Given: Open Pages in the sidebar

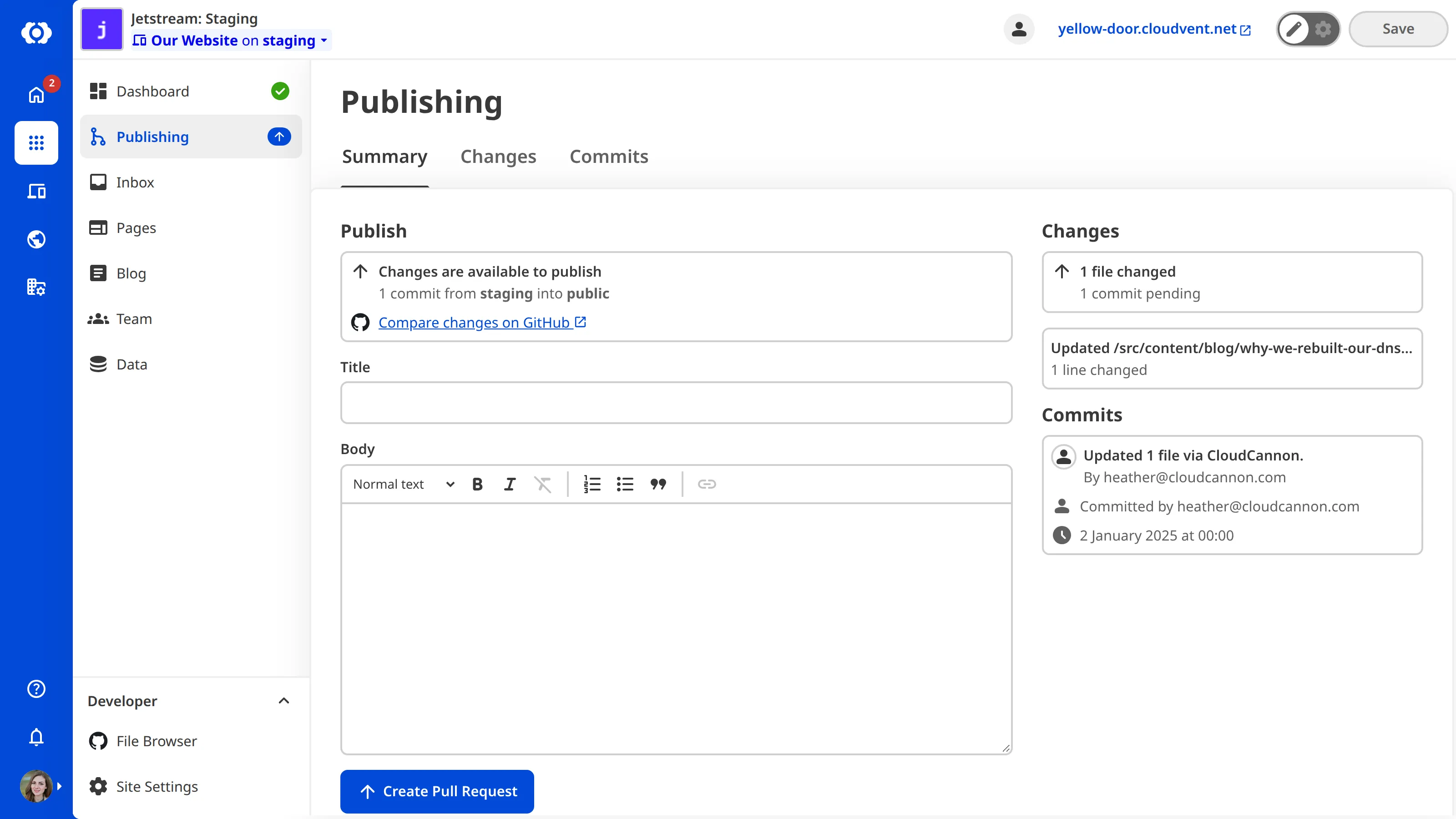Looking at the screenshot, I should coord(191,228).
